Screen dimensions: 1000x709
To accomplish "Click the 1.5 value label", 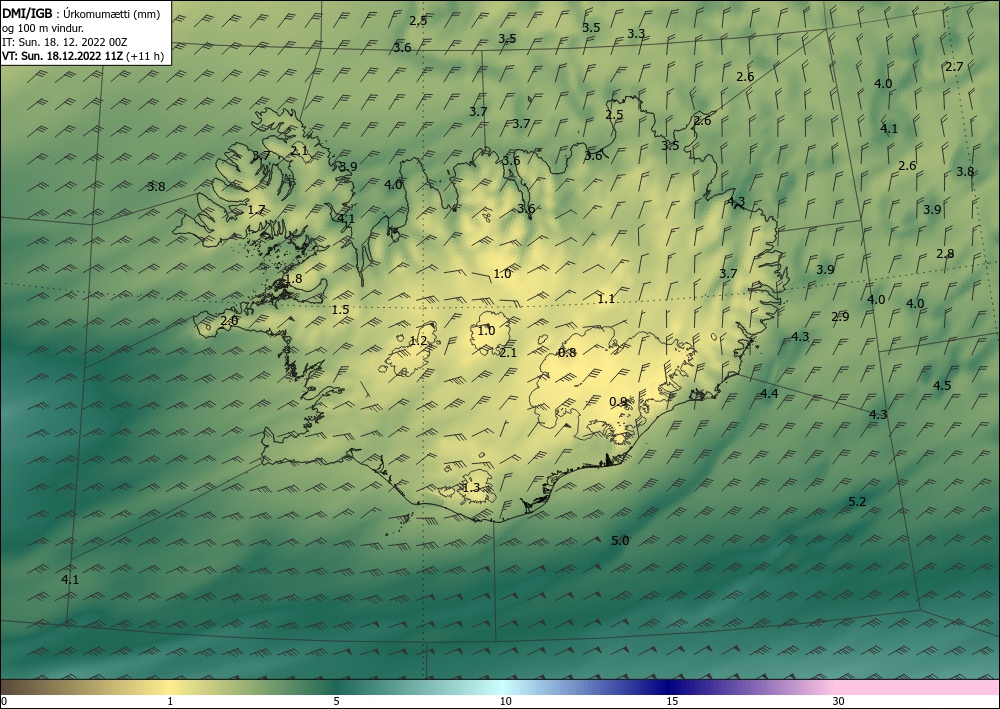I will pyautogui.click(x=341, y=309).
